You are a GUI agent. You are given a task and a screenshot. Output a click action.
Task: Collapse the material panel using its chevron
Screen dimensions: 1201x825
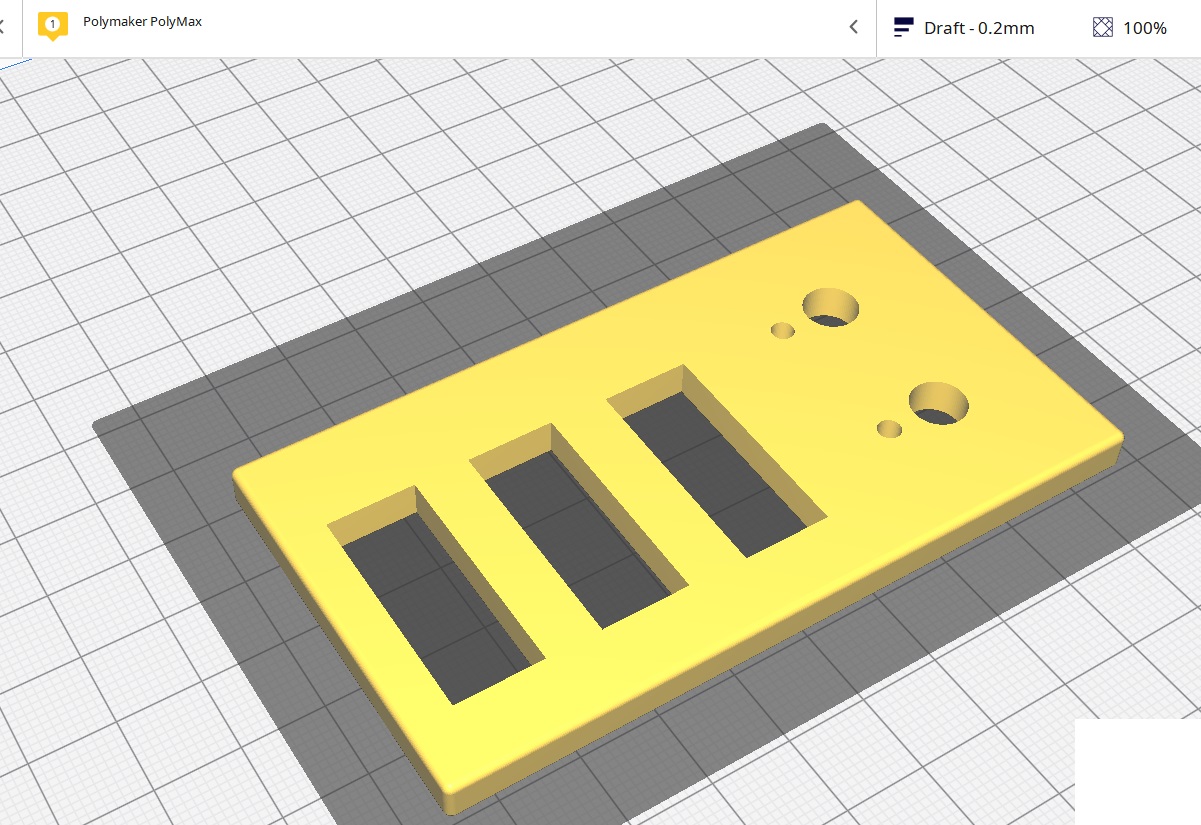(853, 27)
